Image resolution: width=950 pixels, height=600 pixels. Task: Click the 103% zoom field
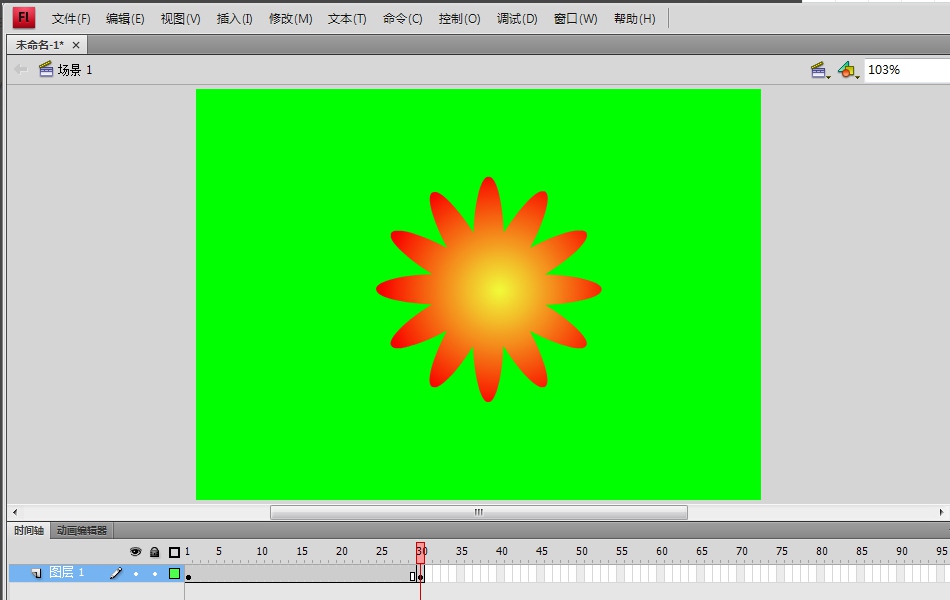[907, 70]
